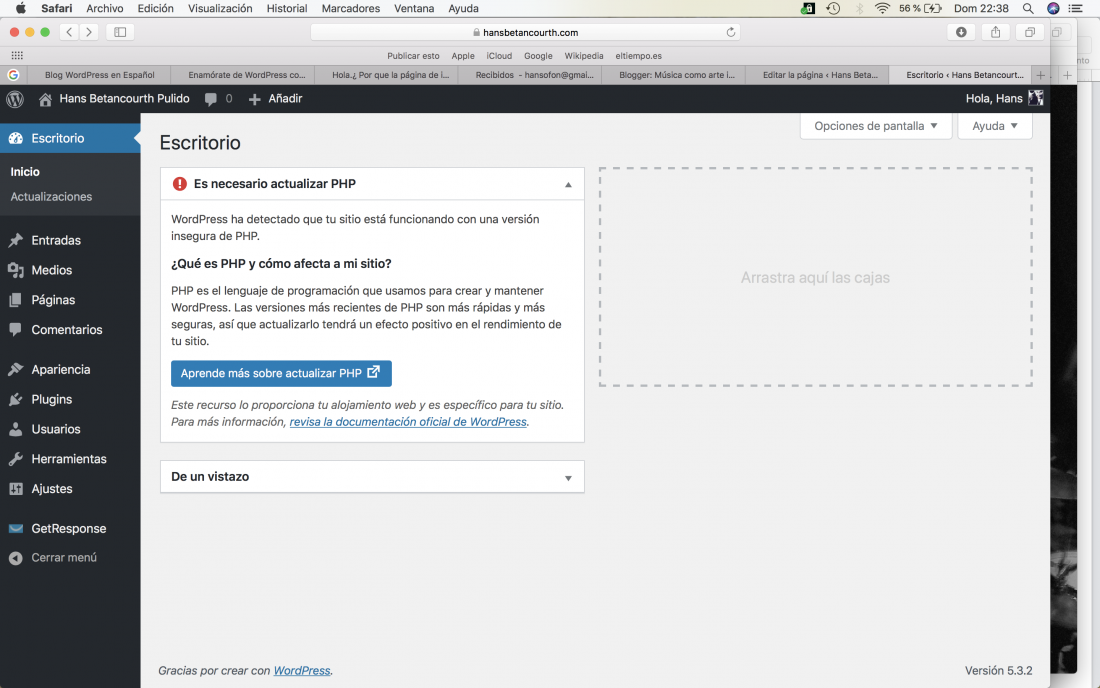Open site home icon for Hans Betancourth Pulido
Image resolution: width=1100 pixels, height=688 pixels.
coord(45,100)
